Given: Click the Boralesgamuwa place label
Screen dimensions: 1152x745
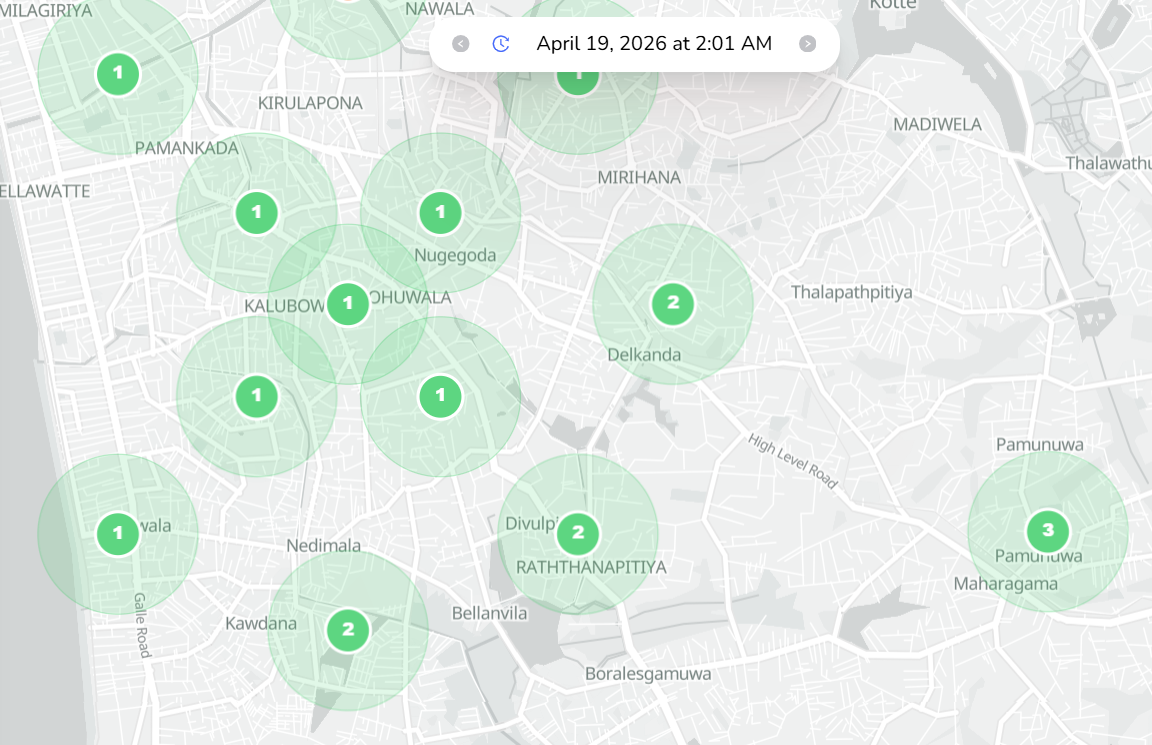Looking at the screenshot, I should [648, 674].
